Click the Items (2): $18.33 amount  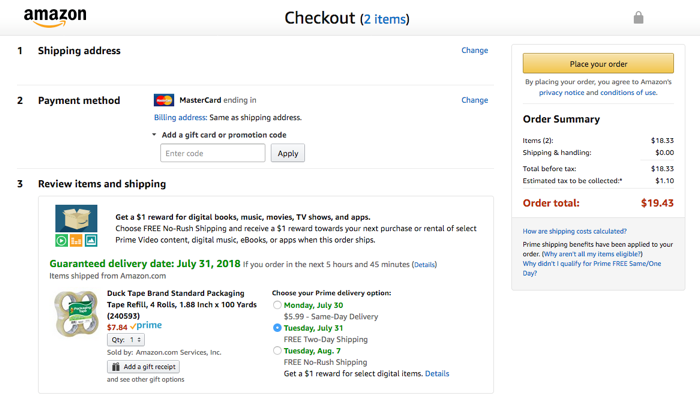coord(662,141)
